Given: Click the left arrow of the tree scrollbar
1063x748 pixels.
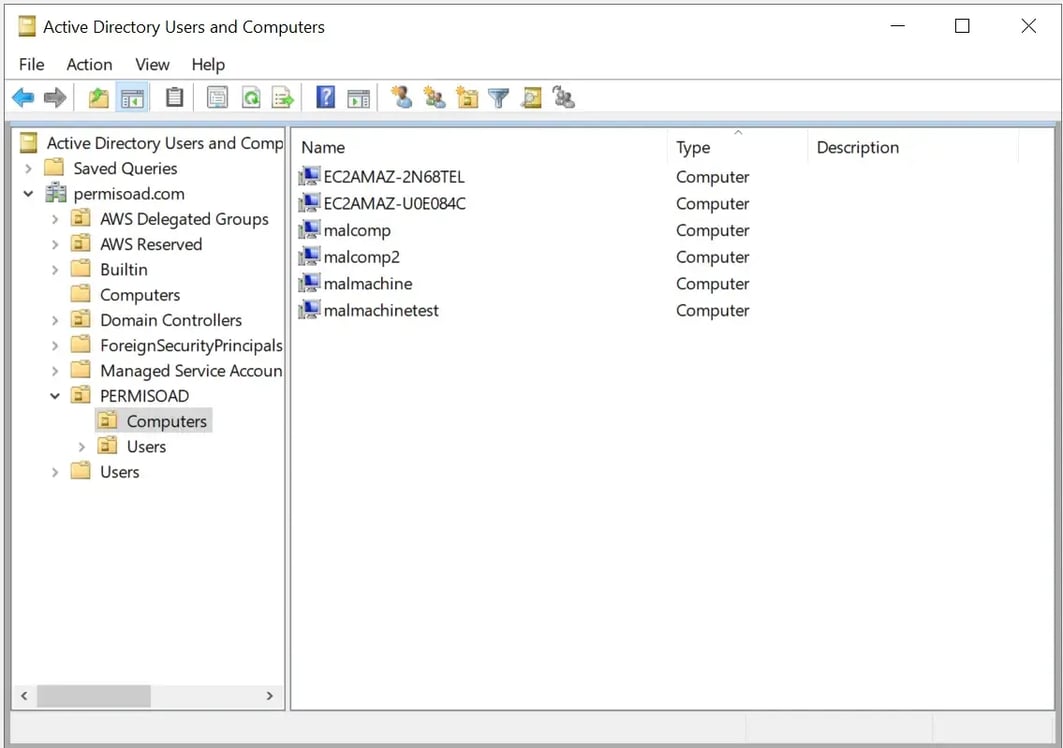Looking at the screenshot, I should click(x=24, y=696).
